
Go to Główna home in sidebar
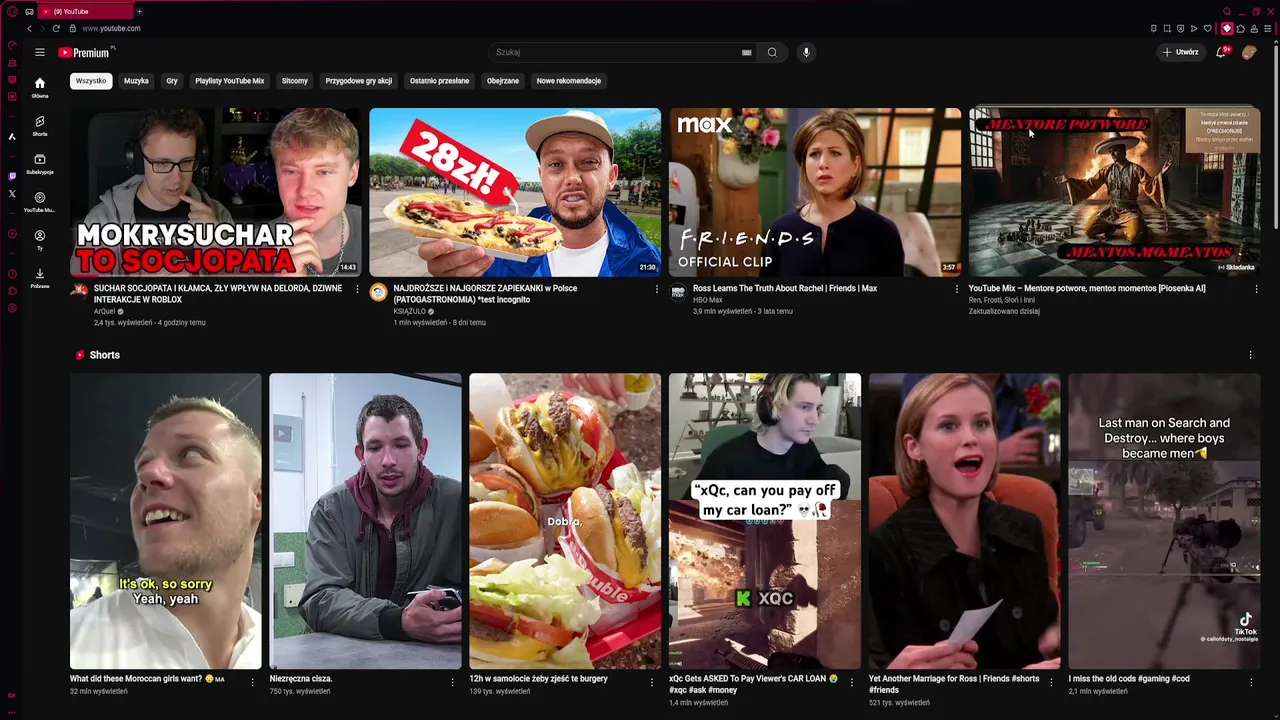pos(40,87)
